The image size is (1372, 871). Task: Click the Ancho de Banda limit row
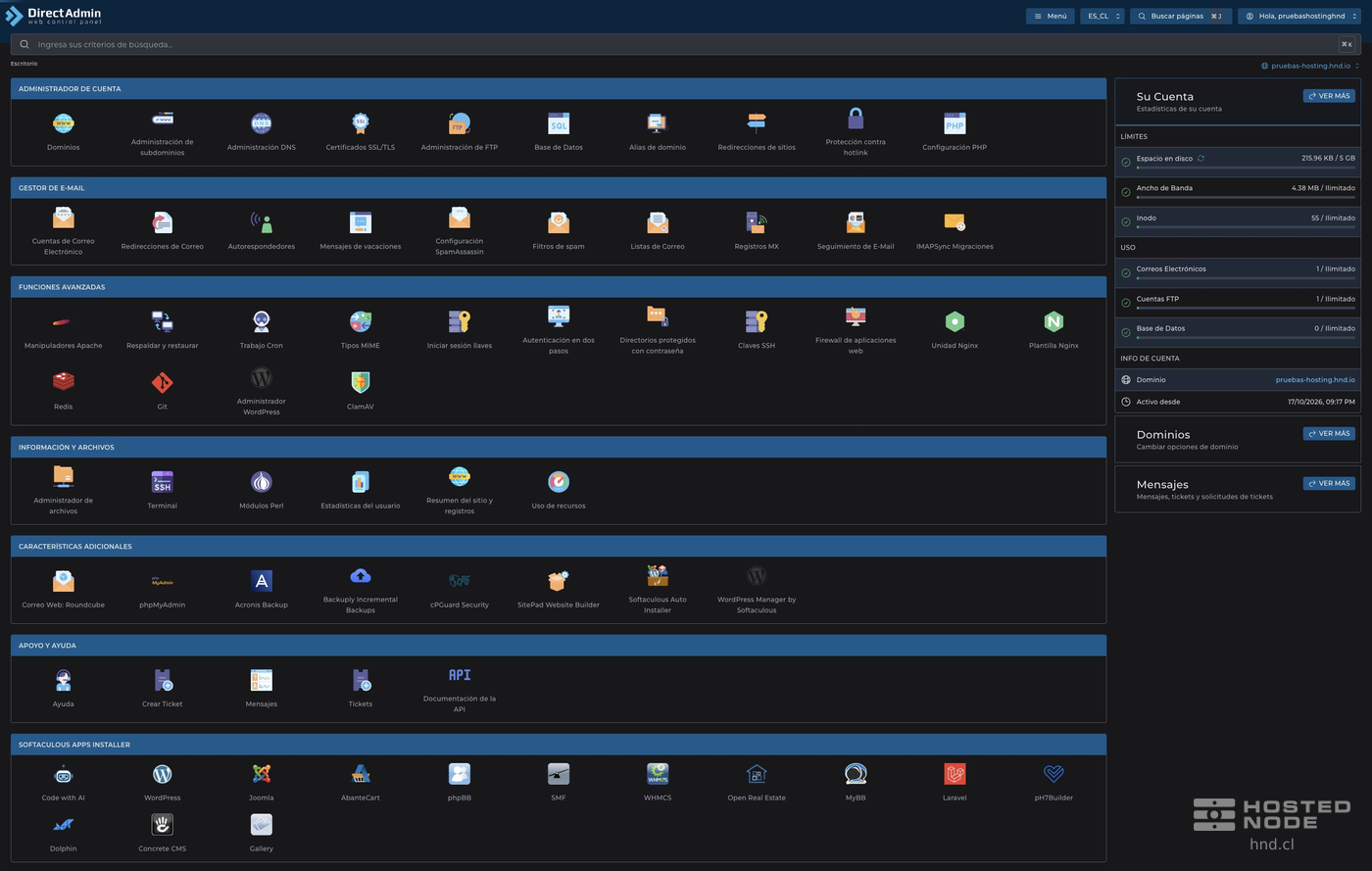pyautogui.click(x=1238, y=192)
